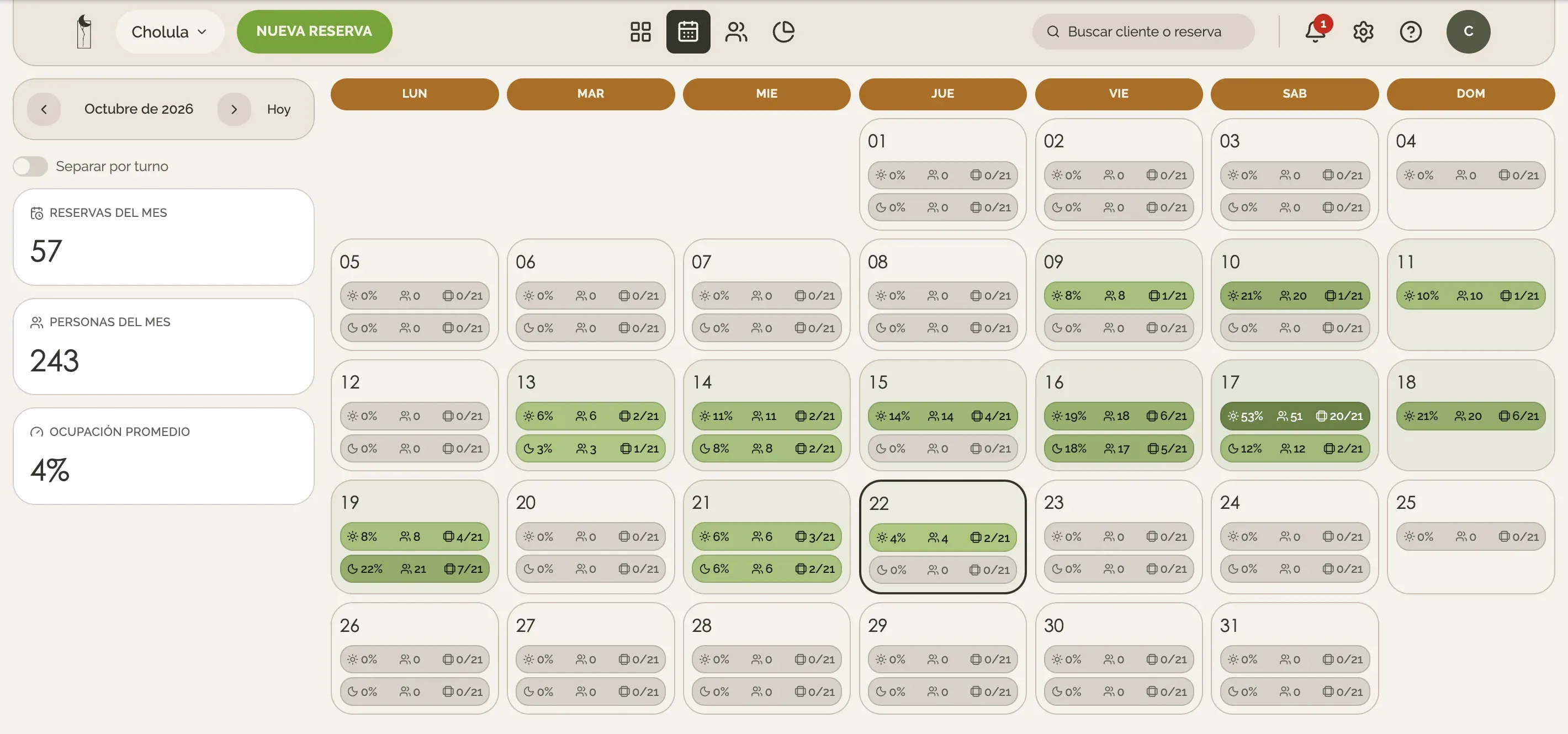Screen dimensions: 1568x734
Task: Click the SAB column header
Action: click(1295, 94)
